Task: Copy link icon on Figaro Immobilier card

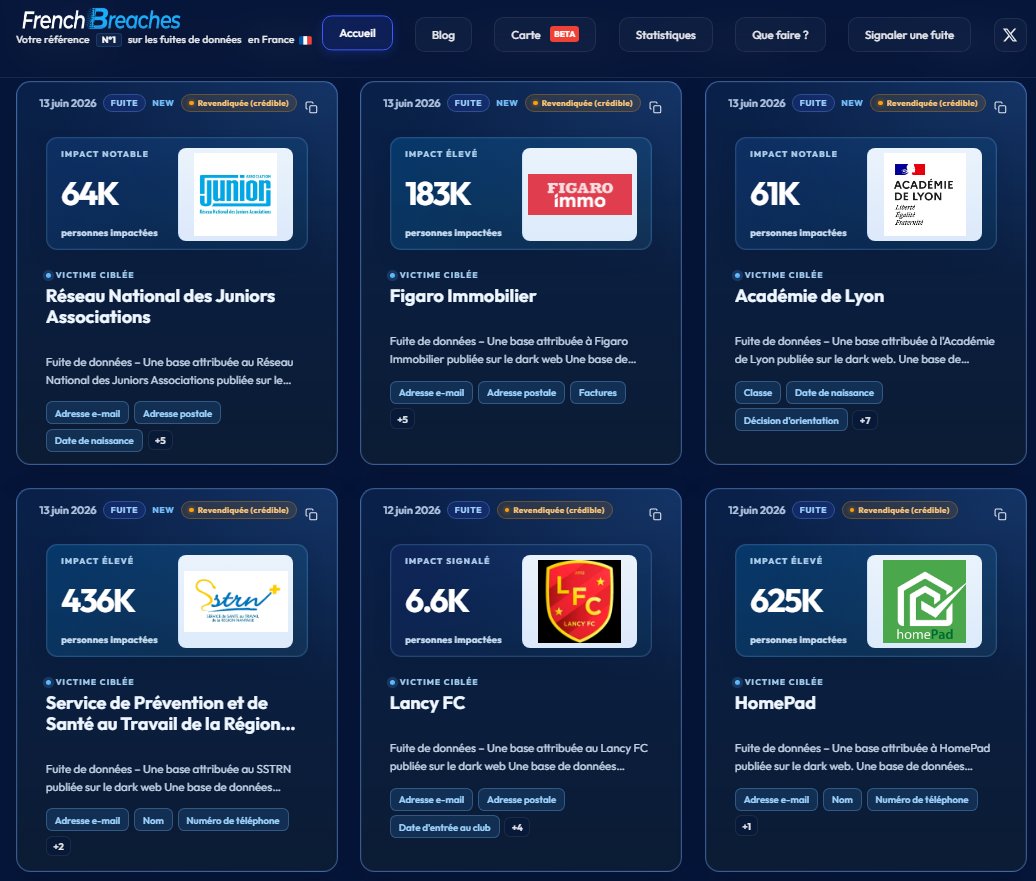Action: point(655,107)
